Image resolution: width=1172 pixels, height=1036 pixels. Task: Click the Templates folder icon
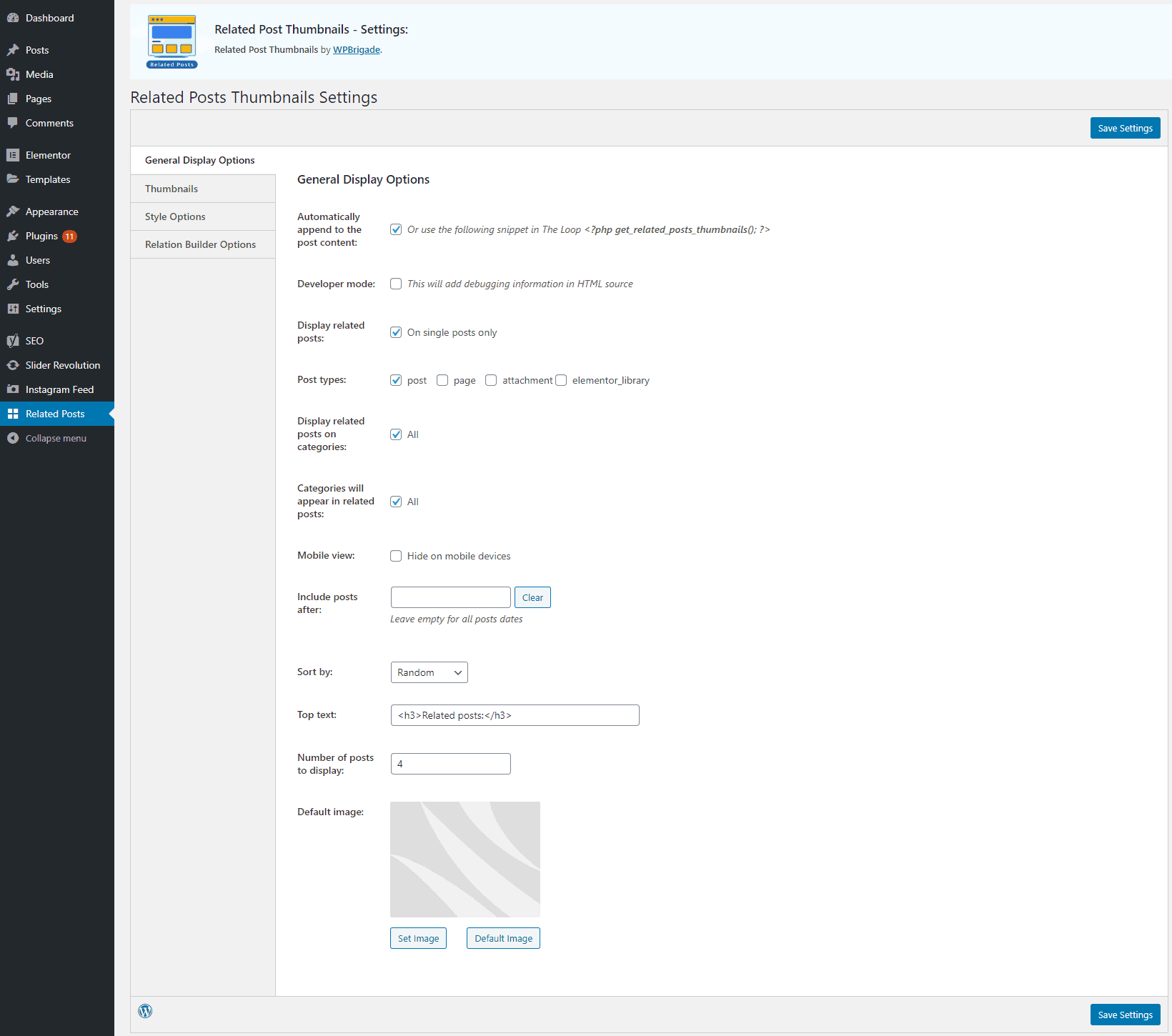pyautogui.click(x=13, y=179)
